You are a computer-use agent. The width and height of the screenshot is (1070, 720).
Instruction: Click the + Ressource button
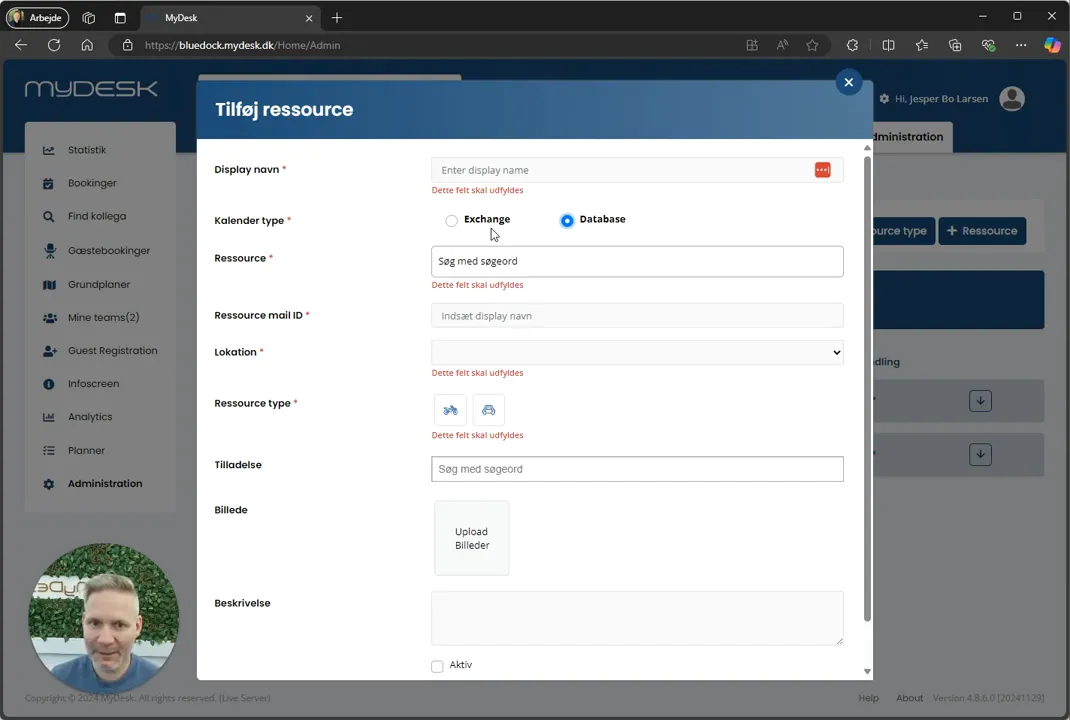point(982,231)
